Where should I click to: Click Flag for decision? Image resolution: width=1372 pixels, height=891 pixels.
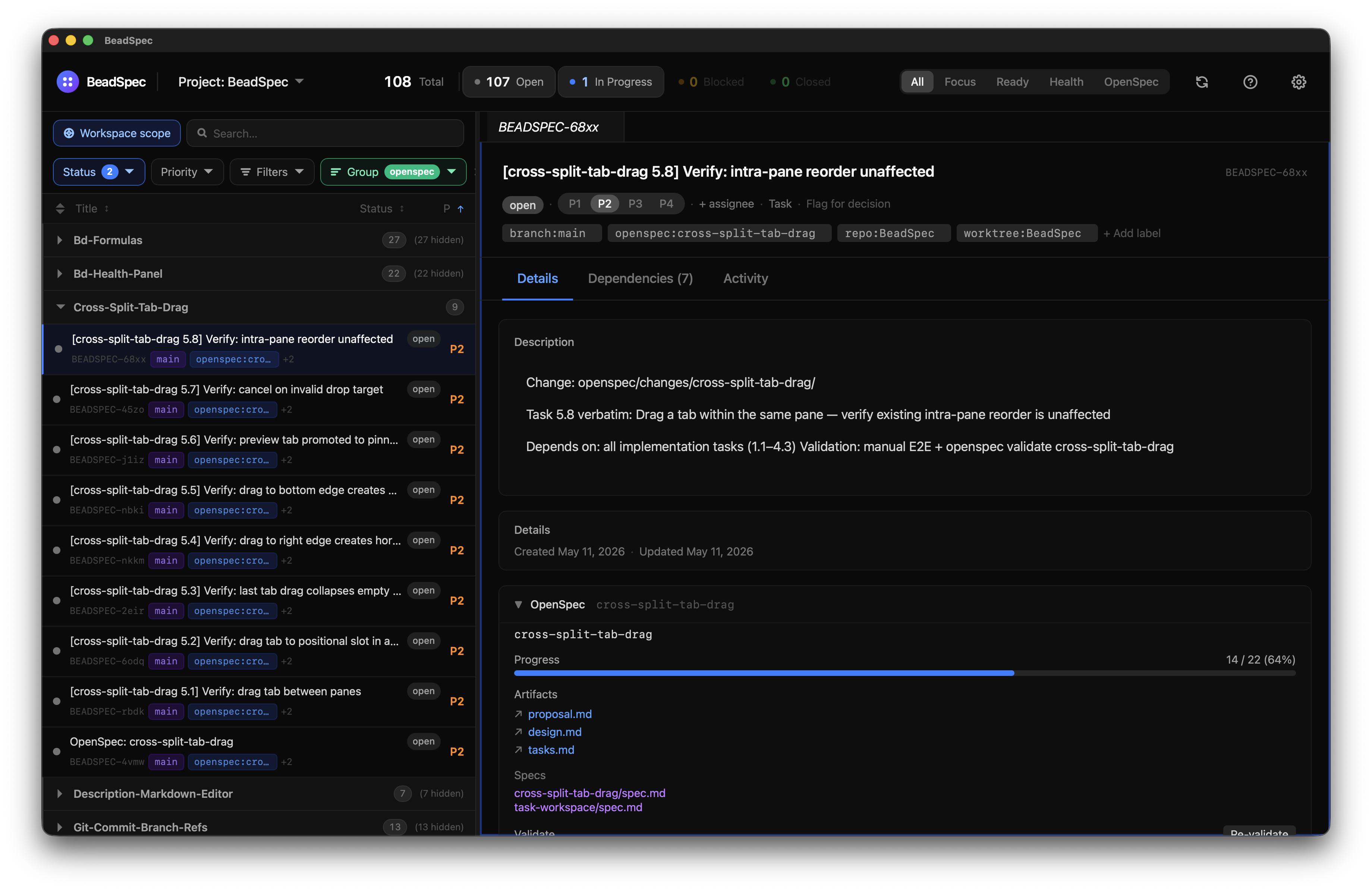848,204
